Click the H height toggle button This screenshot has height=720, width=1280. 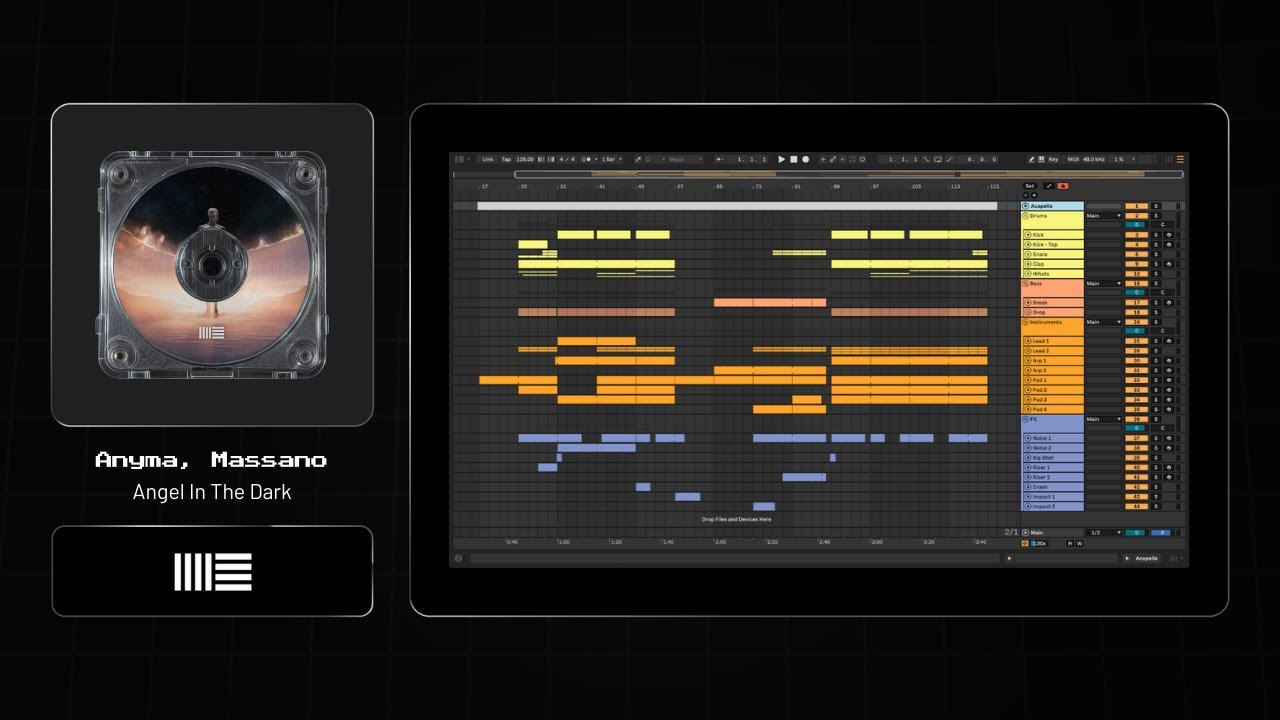coord(1070,543)
